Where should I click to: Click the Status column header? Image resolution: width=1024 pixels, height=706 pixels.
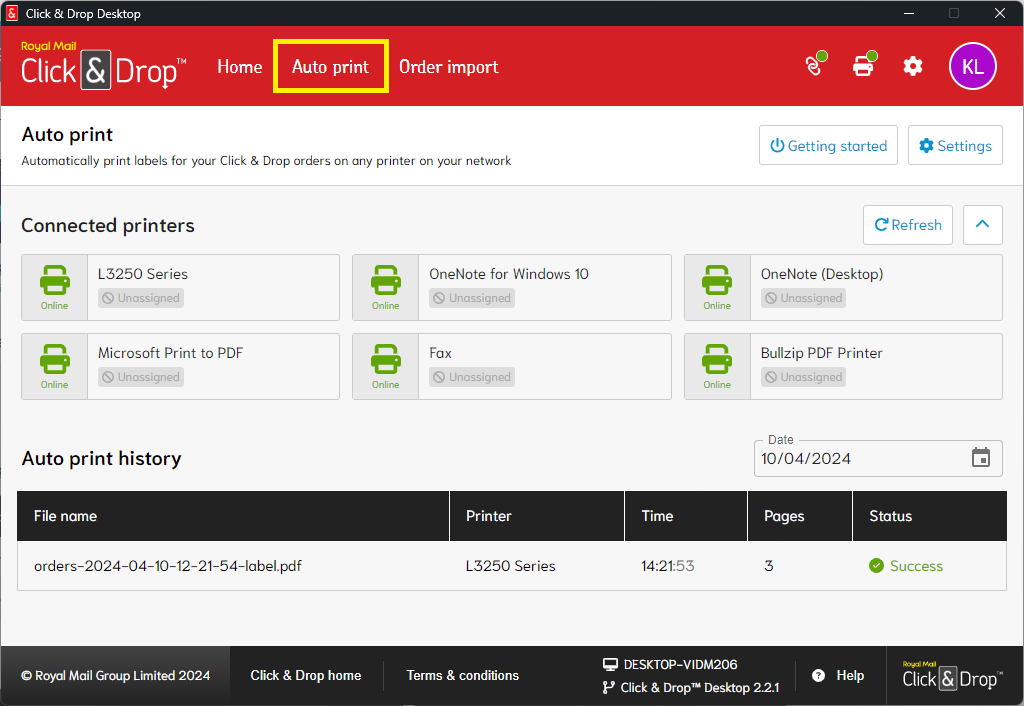pyautogui.click(x=930, y=516)
